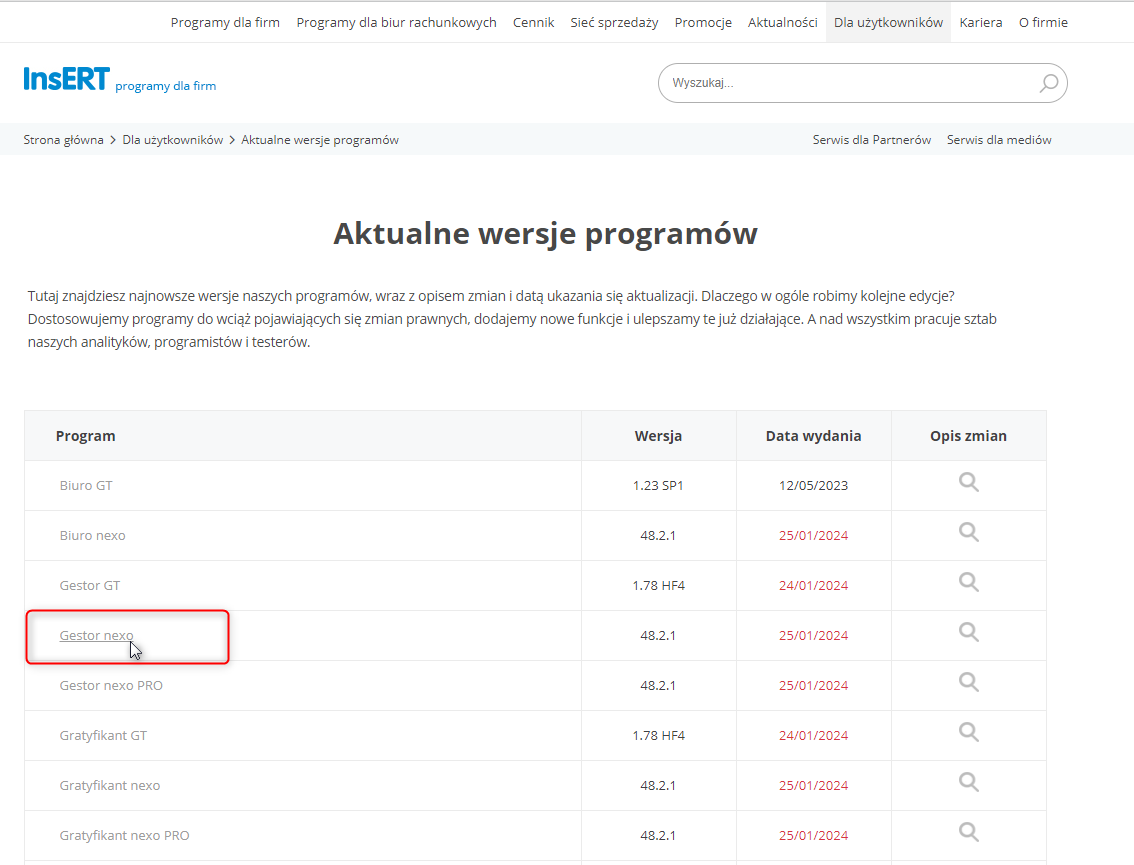1134x865 pixels.
Task: Click the Opis zmian column header
Action: 968,435
